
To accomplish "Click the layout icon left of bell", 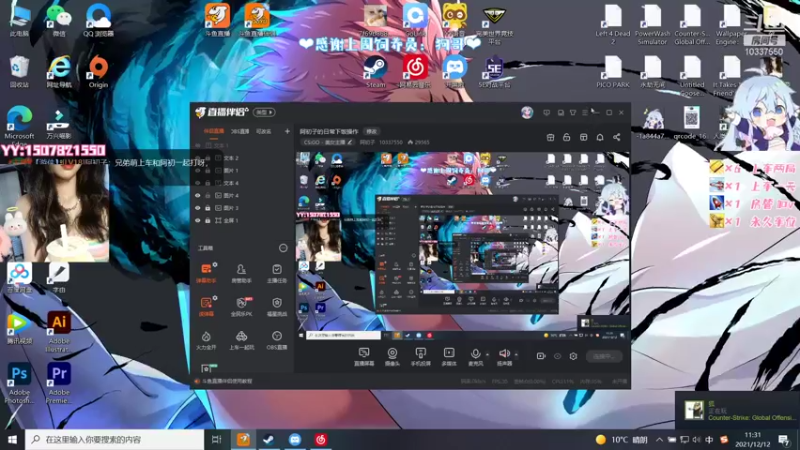I will [583, 137].
